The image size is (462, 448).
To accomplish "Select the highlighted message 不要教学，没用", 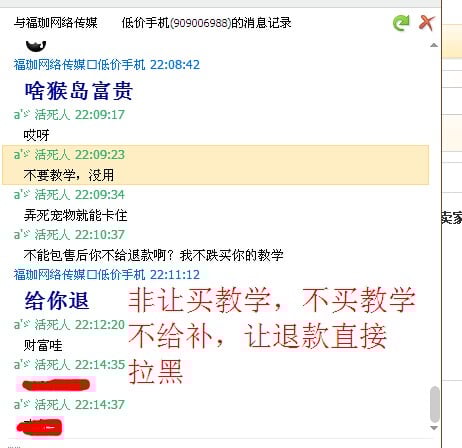I will click(215, 165).
